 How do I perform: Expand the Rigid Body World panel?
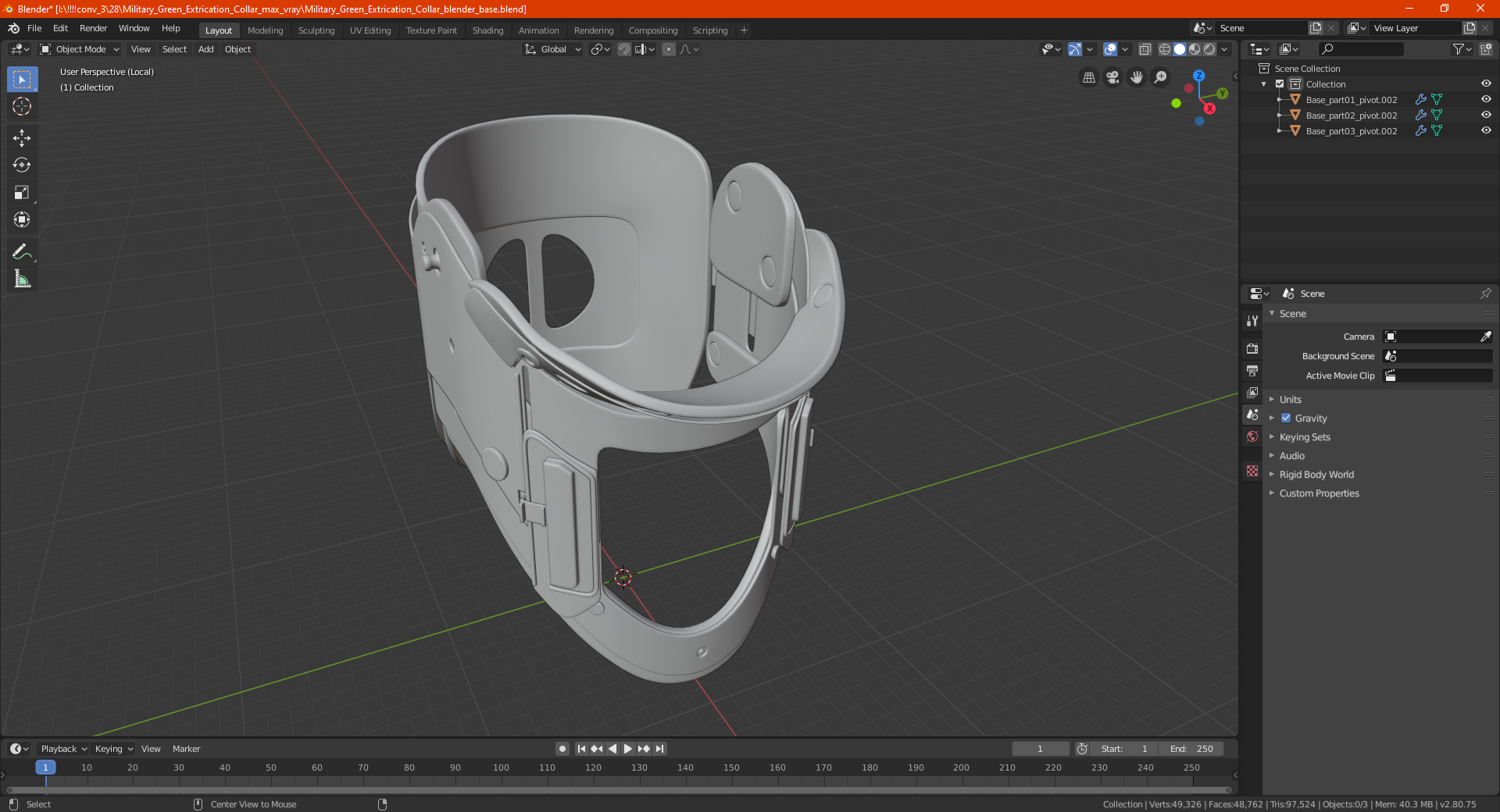tap(1316, 474)
